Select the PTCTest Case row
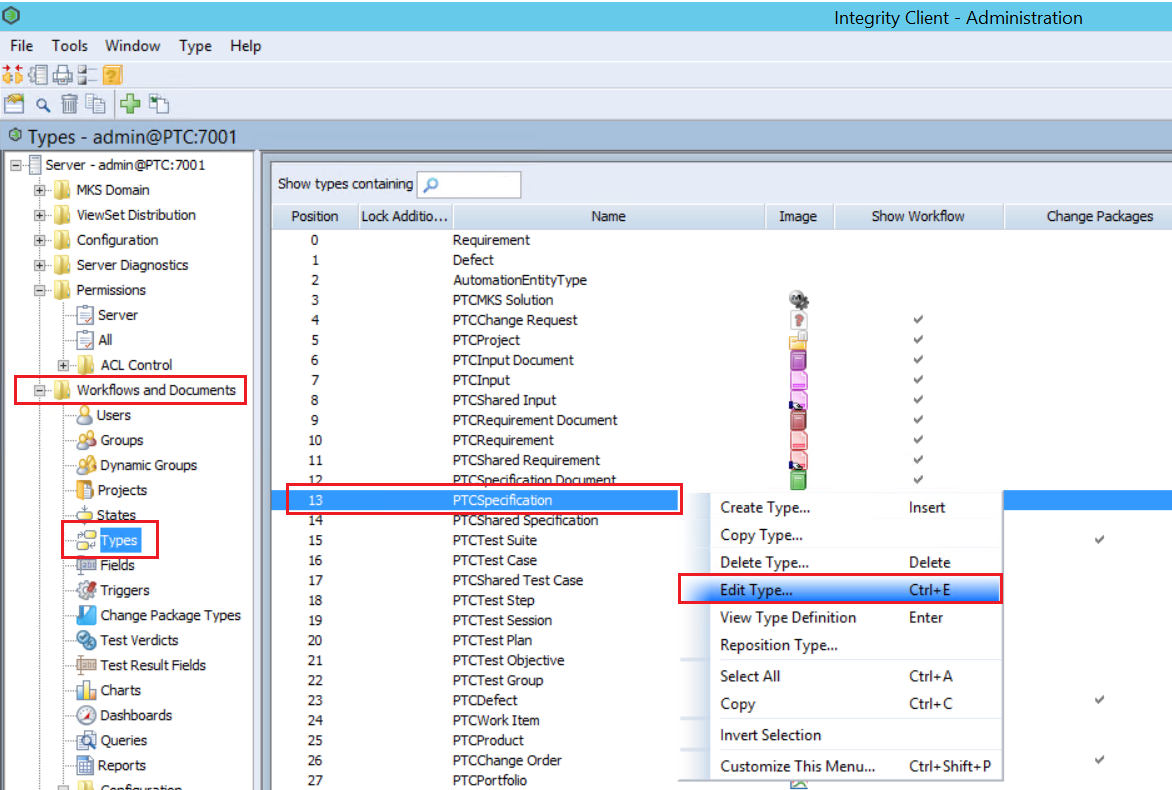The height and width of the screenshot is (790, 1172). point(494,560)
